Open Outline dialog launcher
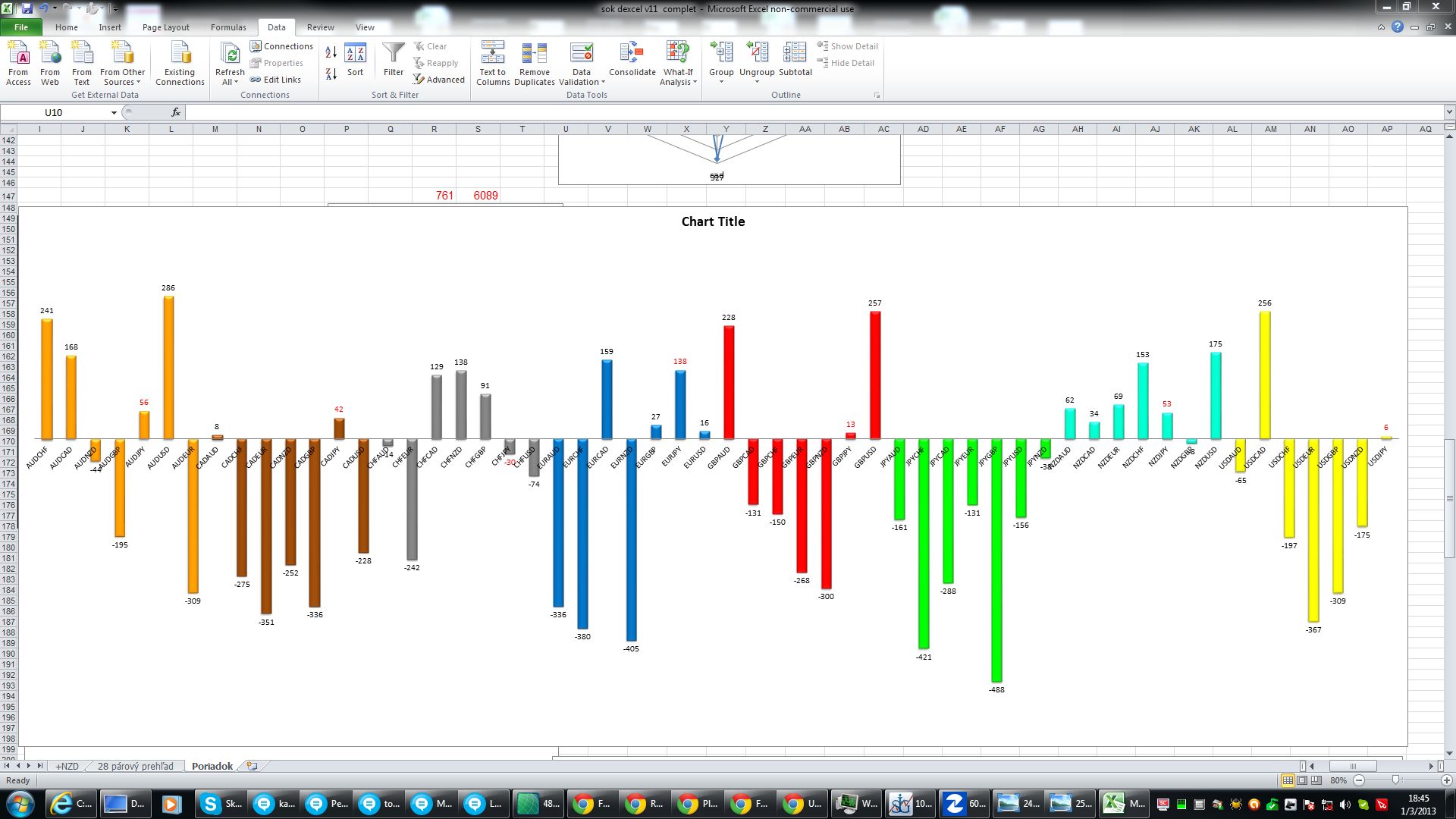This screenshot has height=819, width=1456. click(x=877, y=96)
